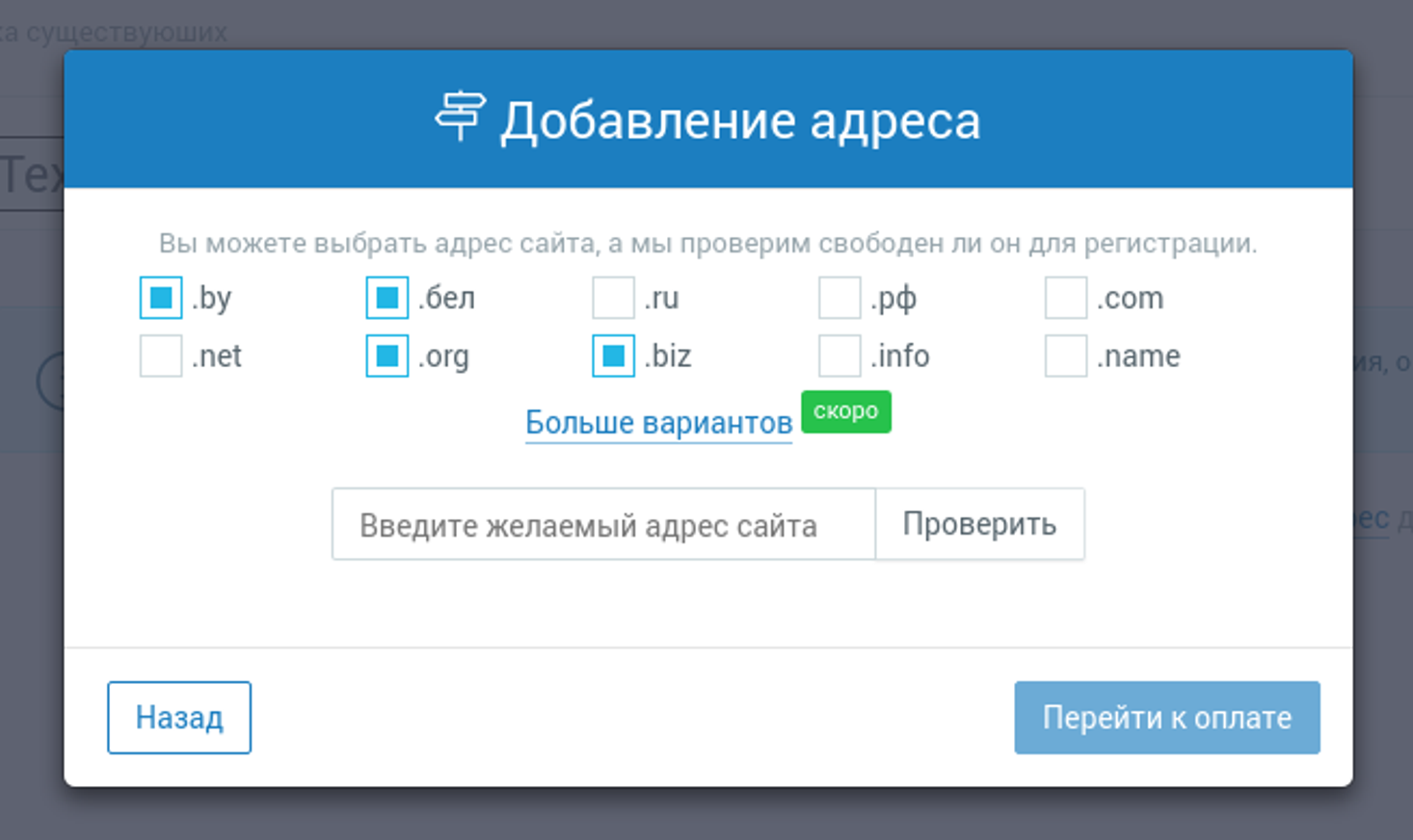Enable the .ru domain checkbox
This screenshot has width=1413, height=840.
click(613, 298)
